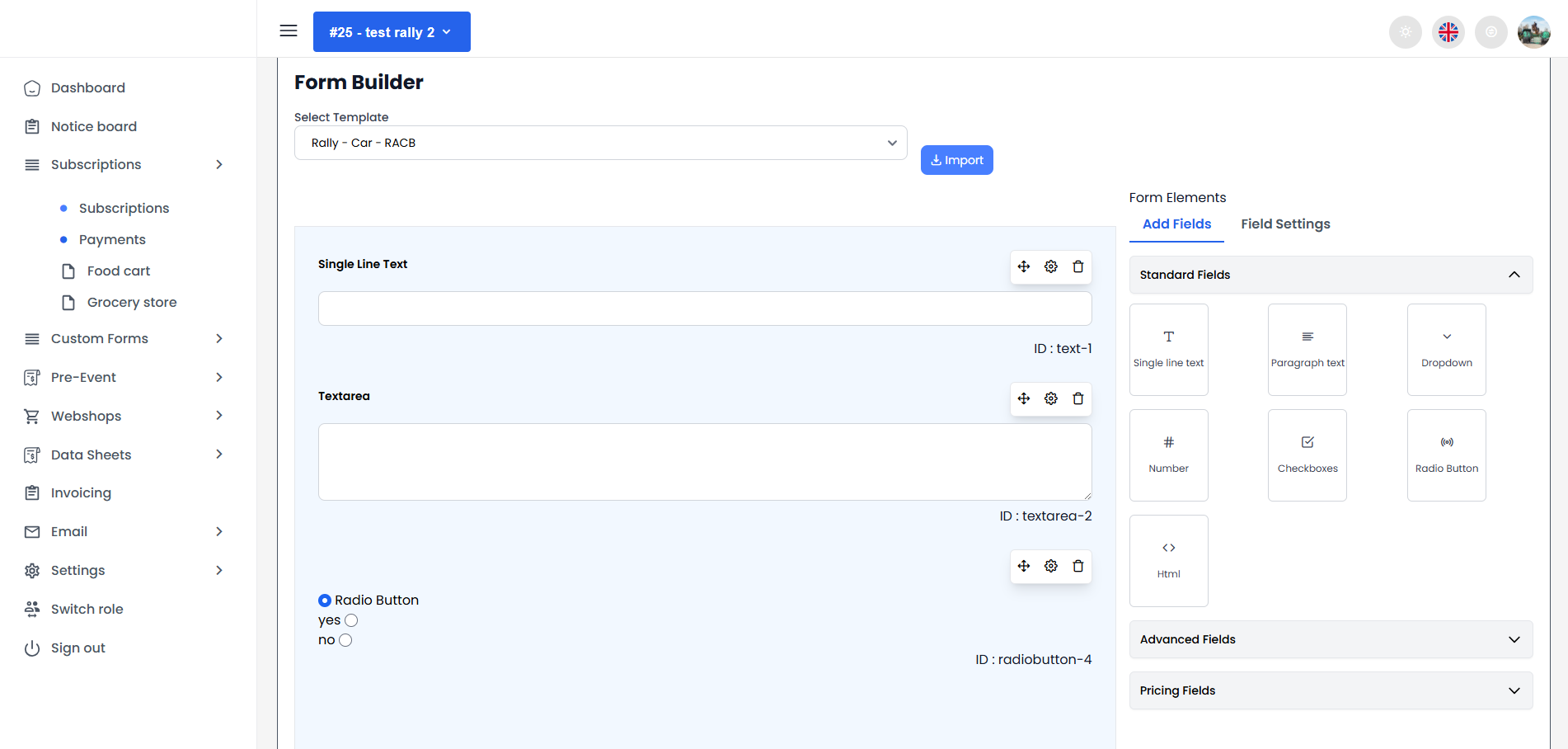
Task: Toggle the light theme sun icon
Action: tap(1405, 32)
